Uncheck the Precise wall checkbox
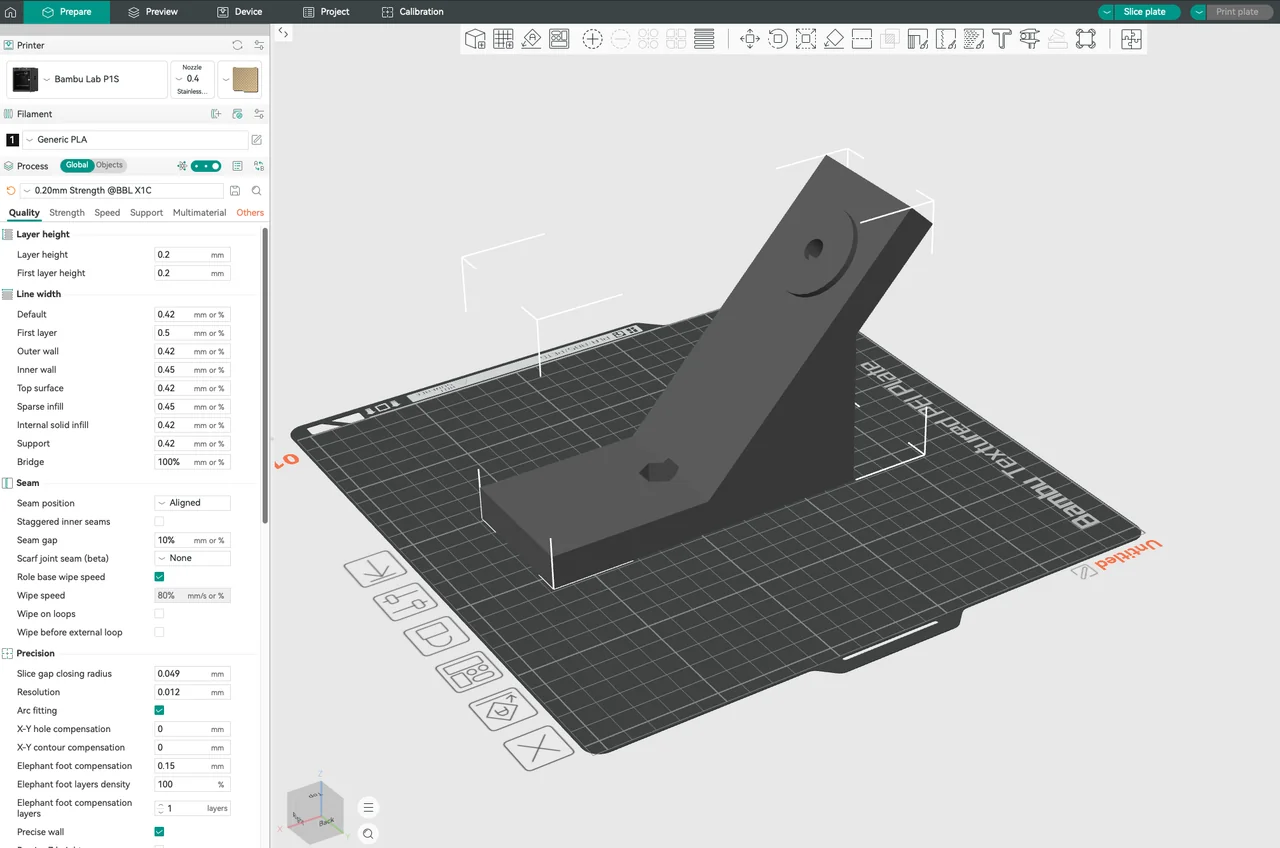1280x848 pixels. (159, 832)
